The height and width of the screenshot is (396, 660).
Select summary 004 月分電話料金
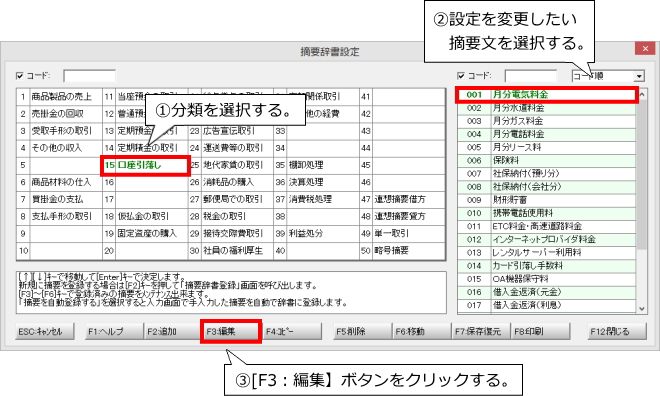tap(547, 134)
